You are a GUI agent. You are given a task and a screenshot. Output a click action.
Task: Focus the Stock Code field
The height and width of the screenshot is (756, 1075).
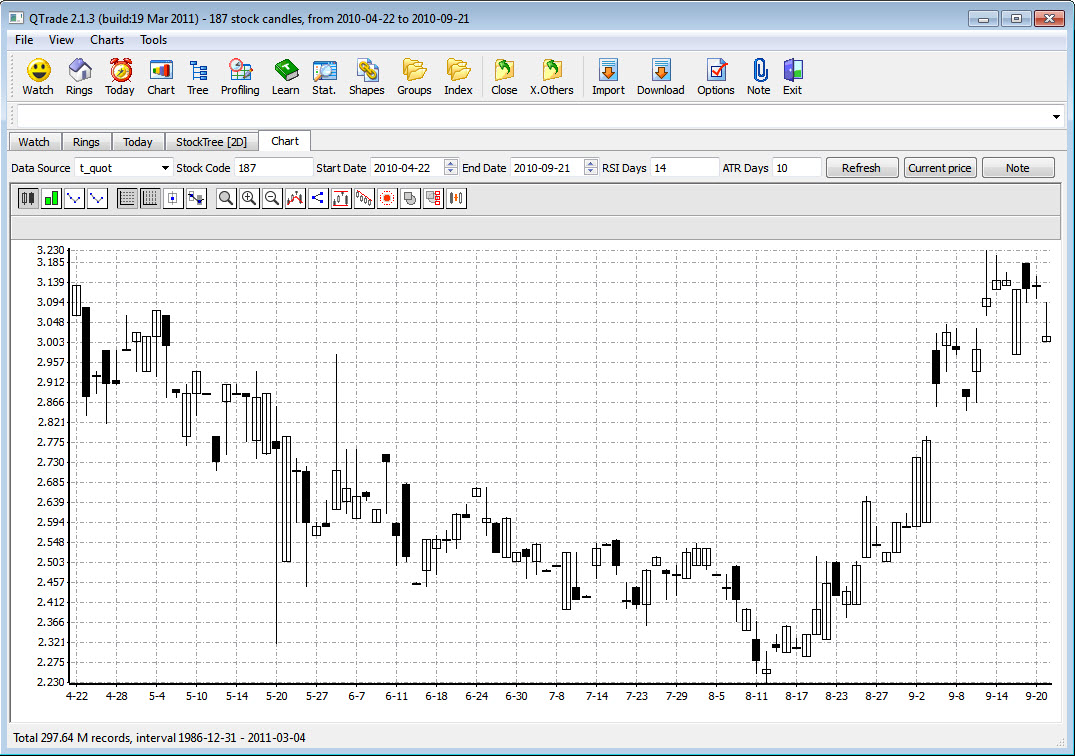[274, 168]
